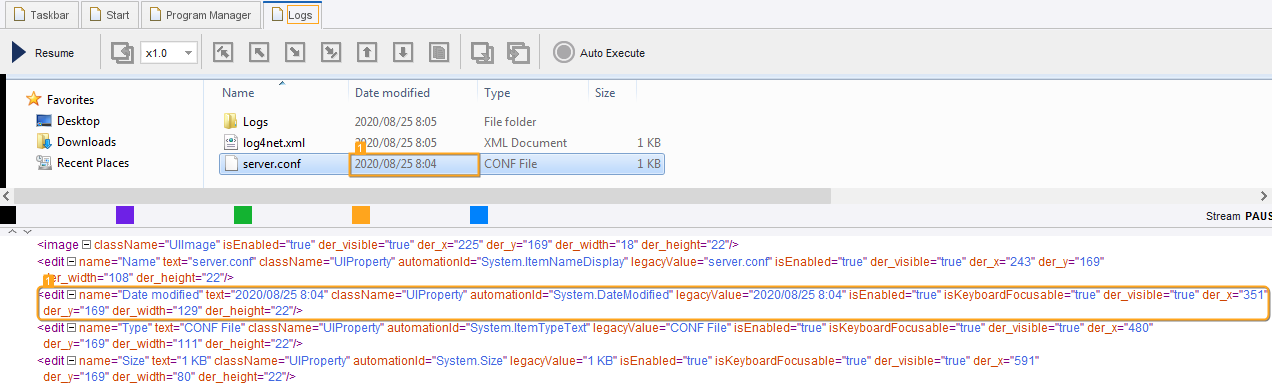This screenshot has height=389, width=1272.
Task: Click the second overlapping-windows toolbar icon
Action: click(518, 53)
